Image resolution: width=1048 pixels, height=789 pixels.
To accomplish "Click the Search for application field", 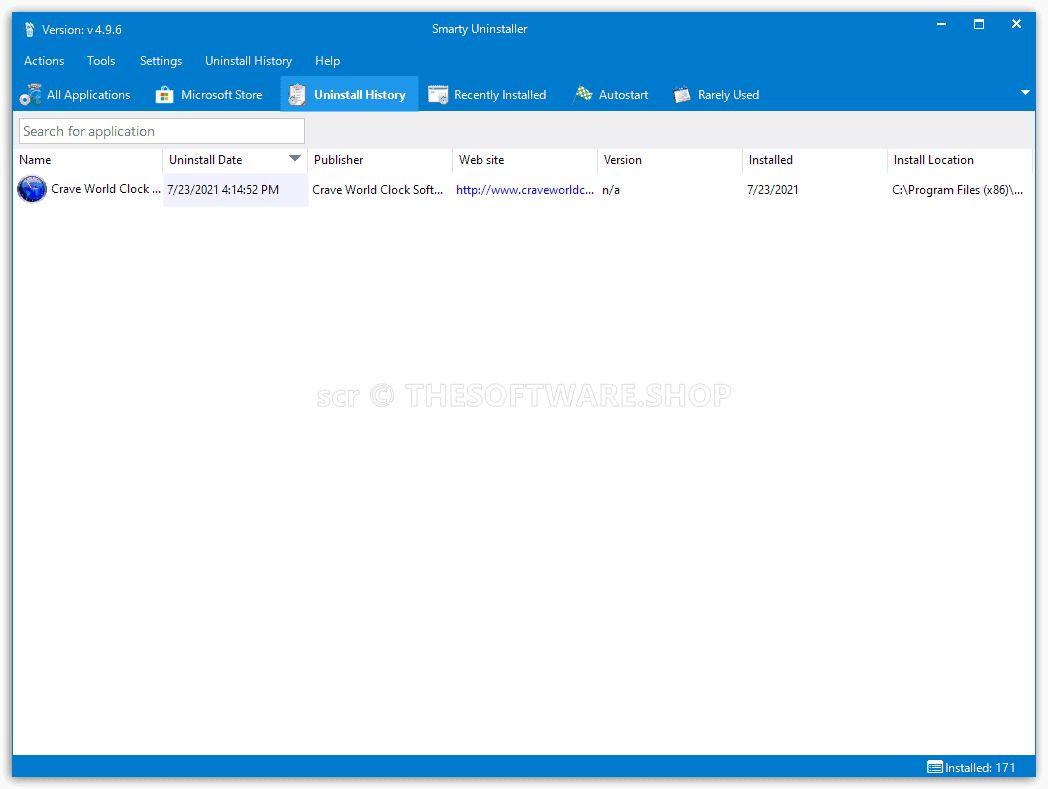I will click(162, 131).
